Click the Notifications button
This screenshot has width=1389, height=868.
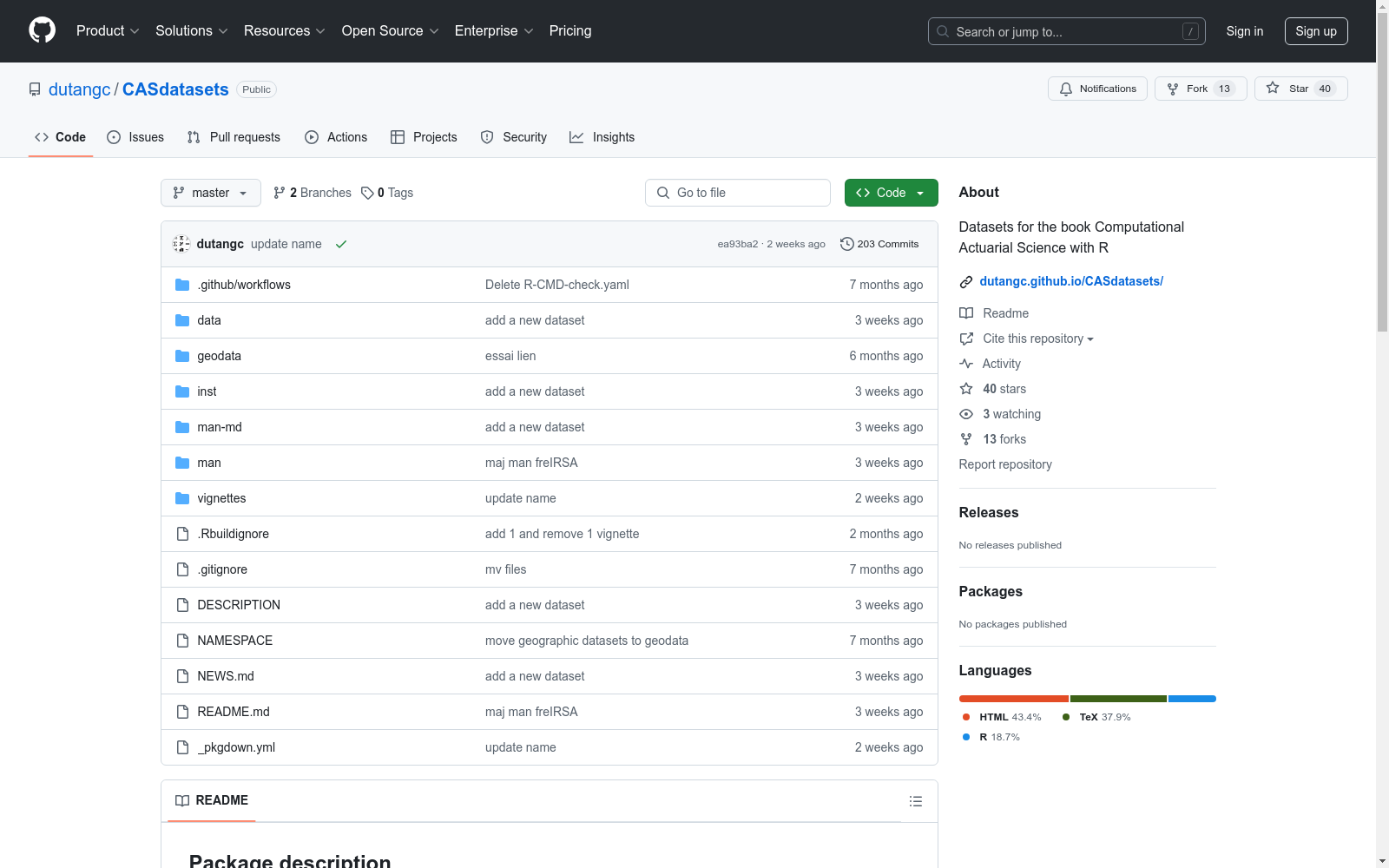[1098, 89]
